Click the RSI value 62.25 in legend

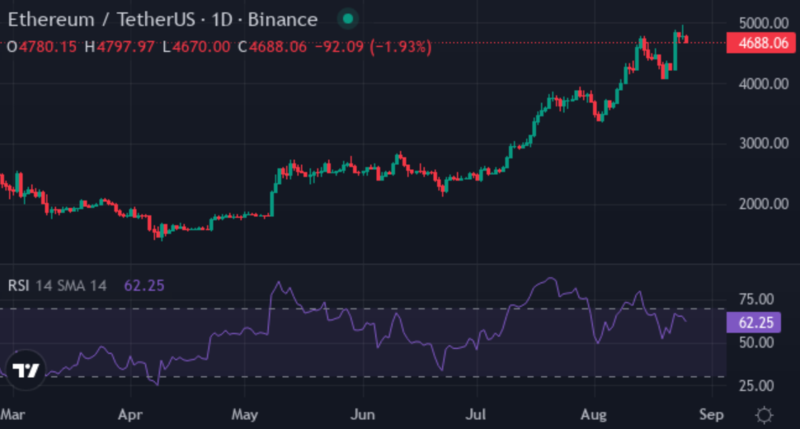pyautogui.click(x=144, y=285)
